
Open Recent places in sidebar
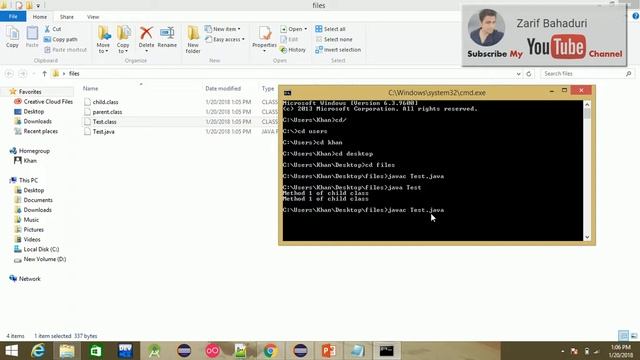[40, 131]
